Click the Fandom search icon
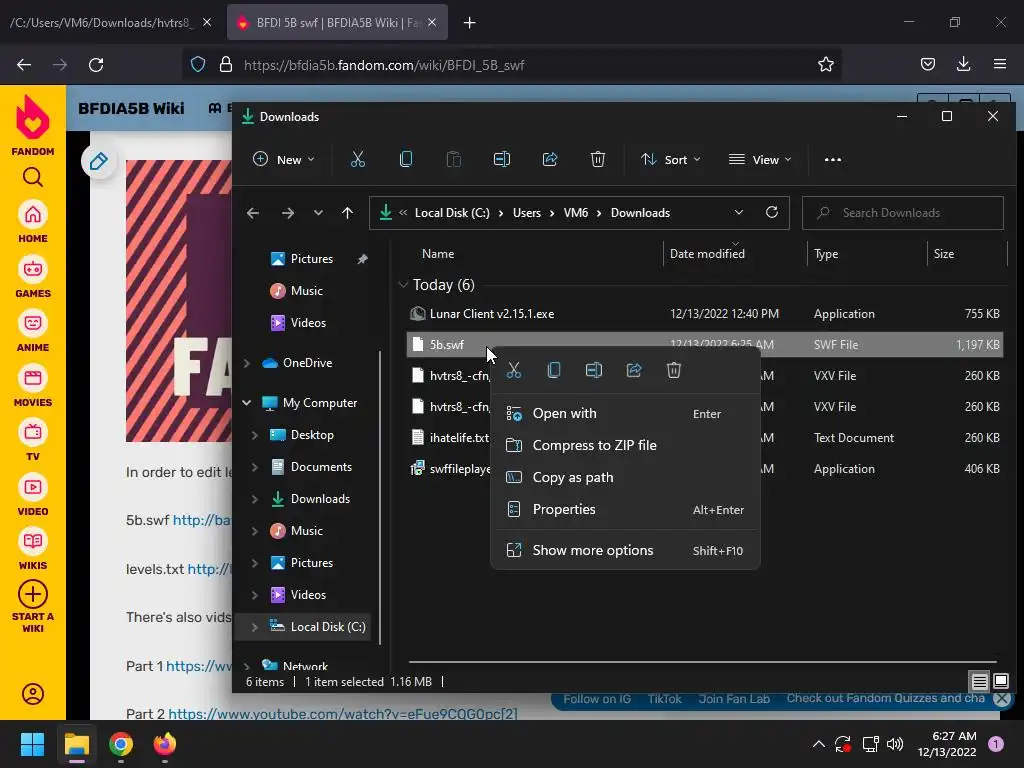 point(33,177)
